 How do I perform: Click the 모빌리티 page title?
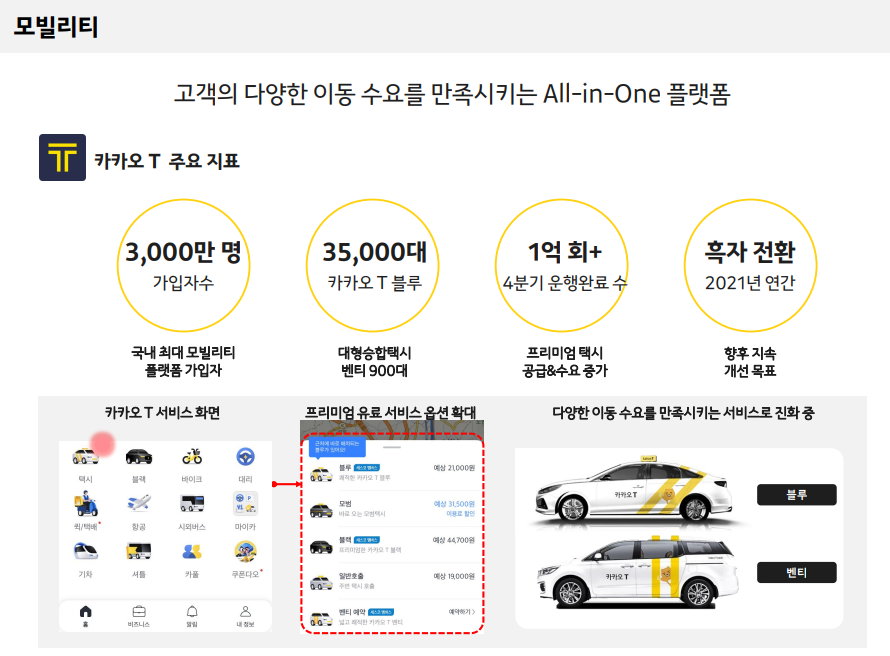(x=56, y=27)
